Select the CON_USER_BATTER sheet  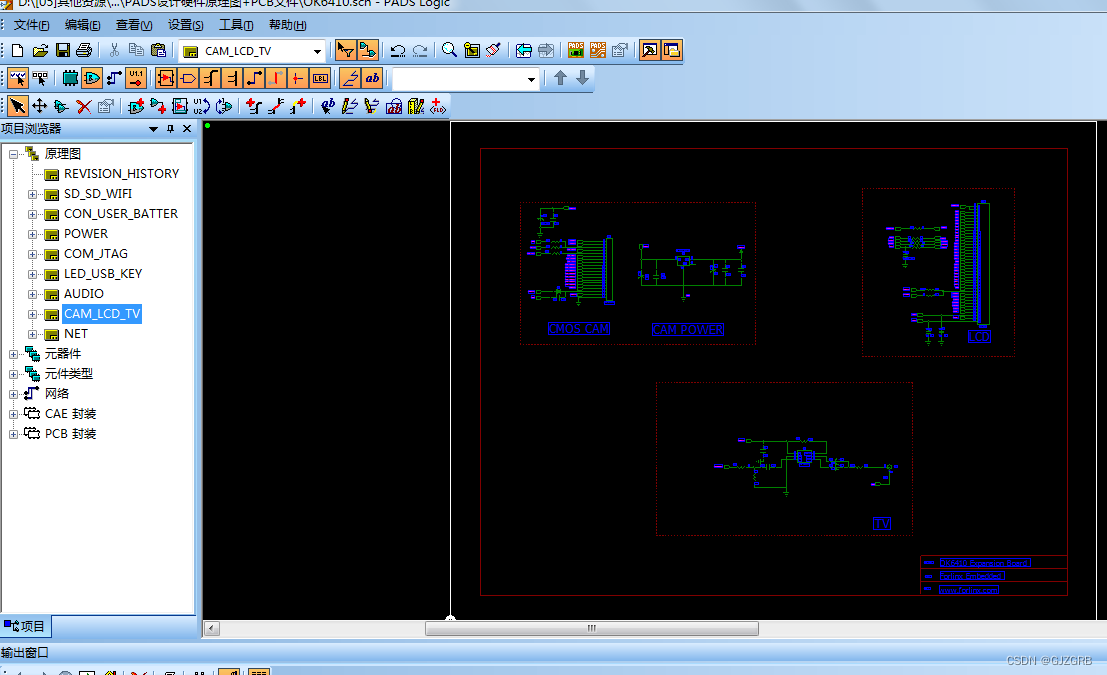tap(121, 214)
